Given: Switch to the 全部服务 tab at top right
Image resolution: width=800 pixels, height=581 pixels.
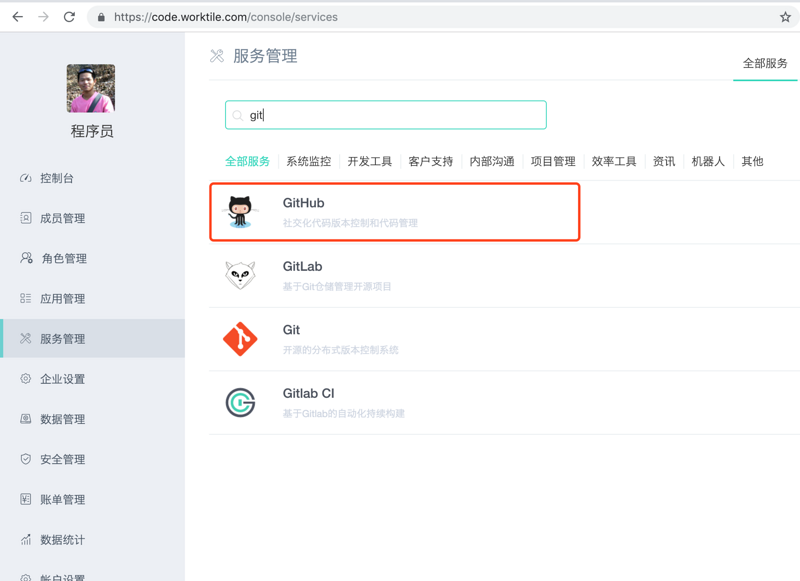Looking at the screenshot, I should [x=765, y=63].
